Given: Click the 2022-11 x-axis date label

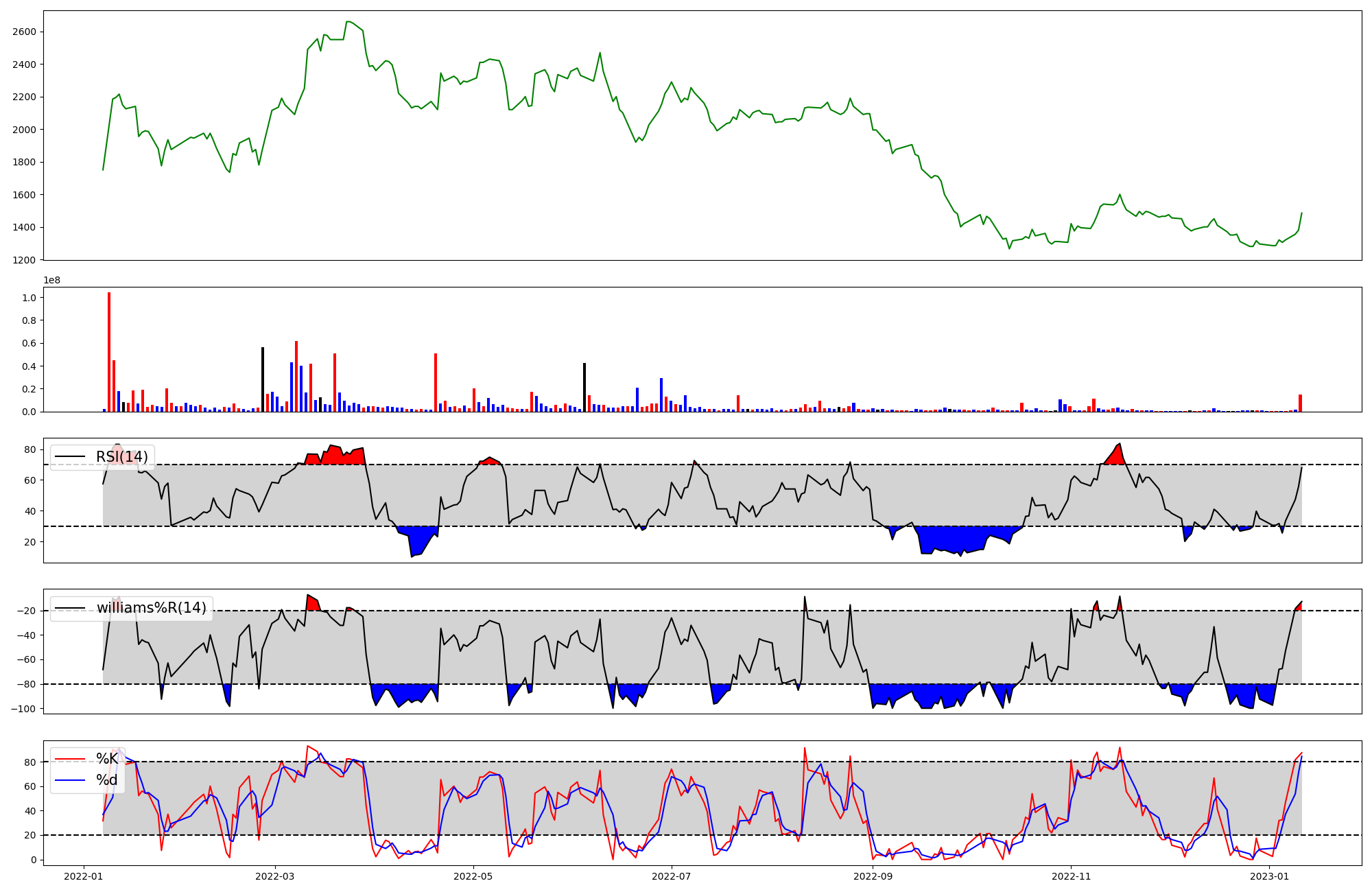Looking at the screenshot, I should (1071, 876).
